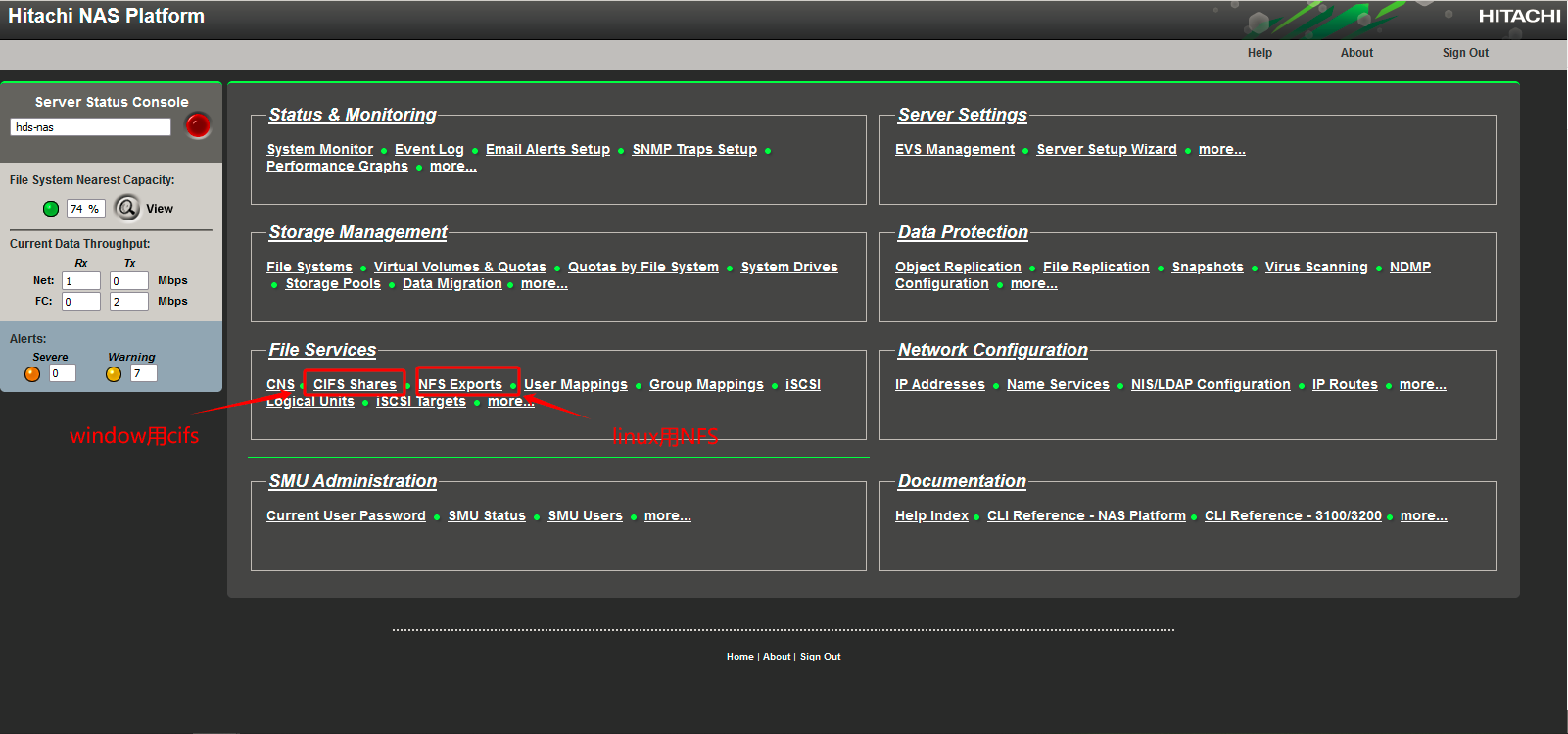This screenshot has height=734, width=1568.
Task: Open SNMP Traps Setup
Action: 694,149
